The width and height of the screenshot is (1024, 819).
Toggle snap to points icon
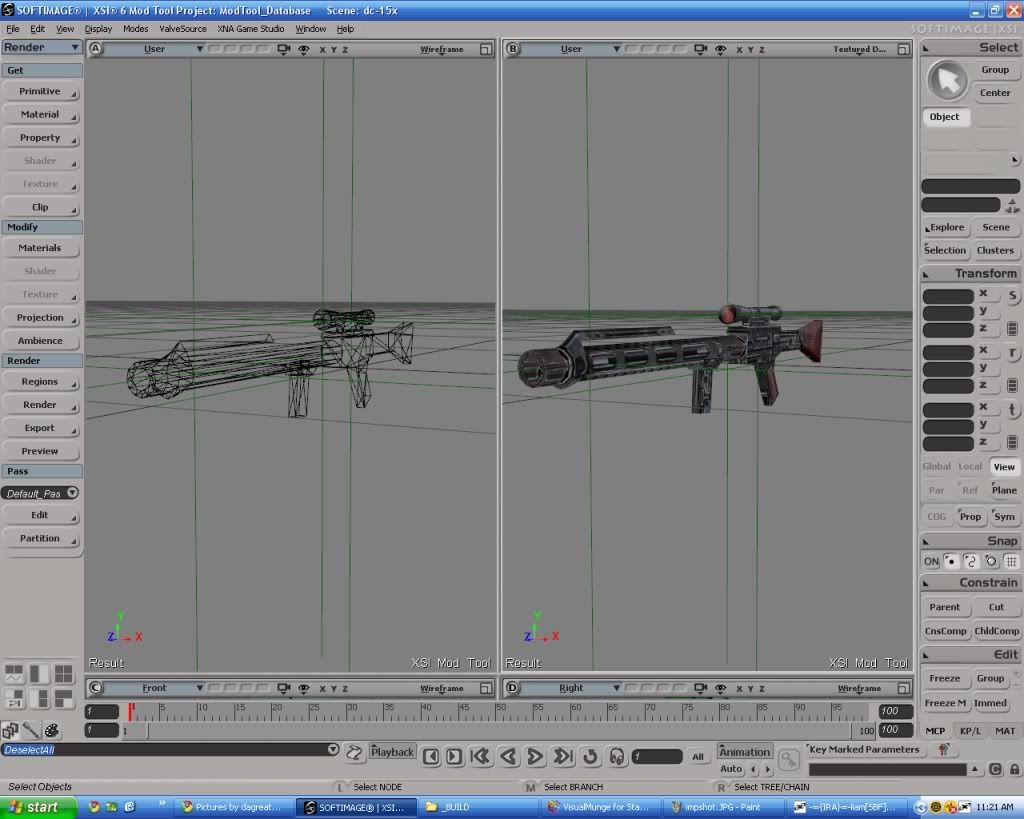coord(951,561)
